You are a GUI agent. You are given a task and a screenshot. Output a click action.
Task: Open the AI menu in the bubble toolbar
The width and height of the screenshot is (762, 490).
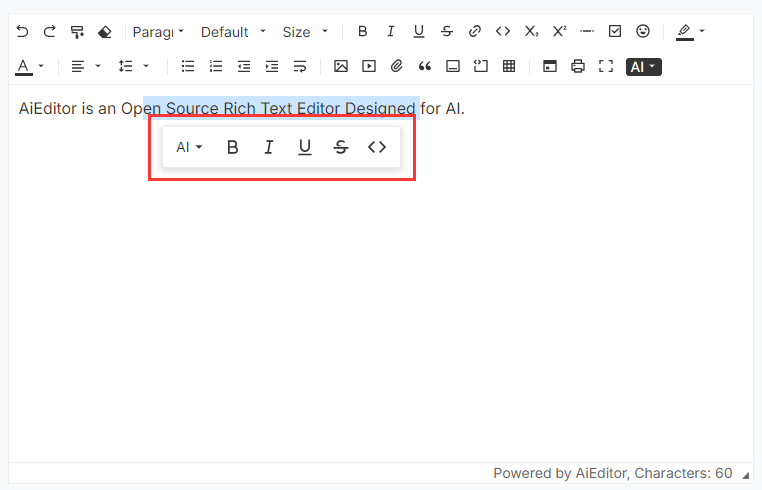coord(190,147)
